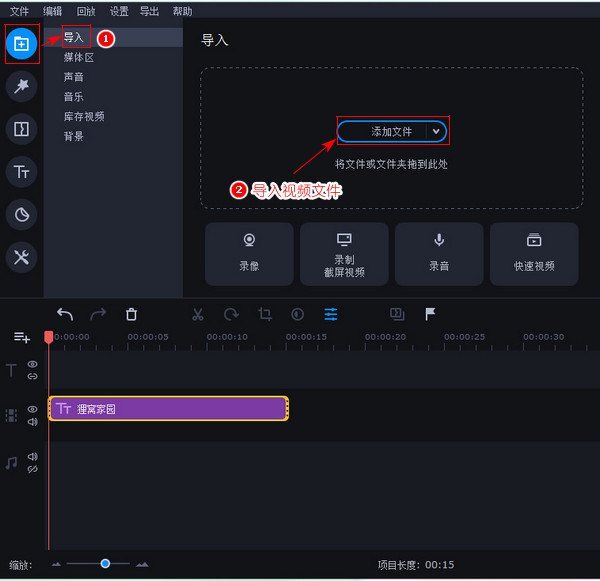Zoom in timeline with large mountain icon

point(142,564)
